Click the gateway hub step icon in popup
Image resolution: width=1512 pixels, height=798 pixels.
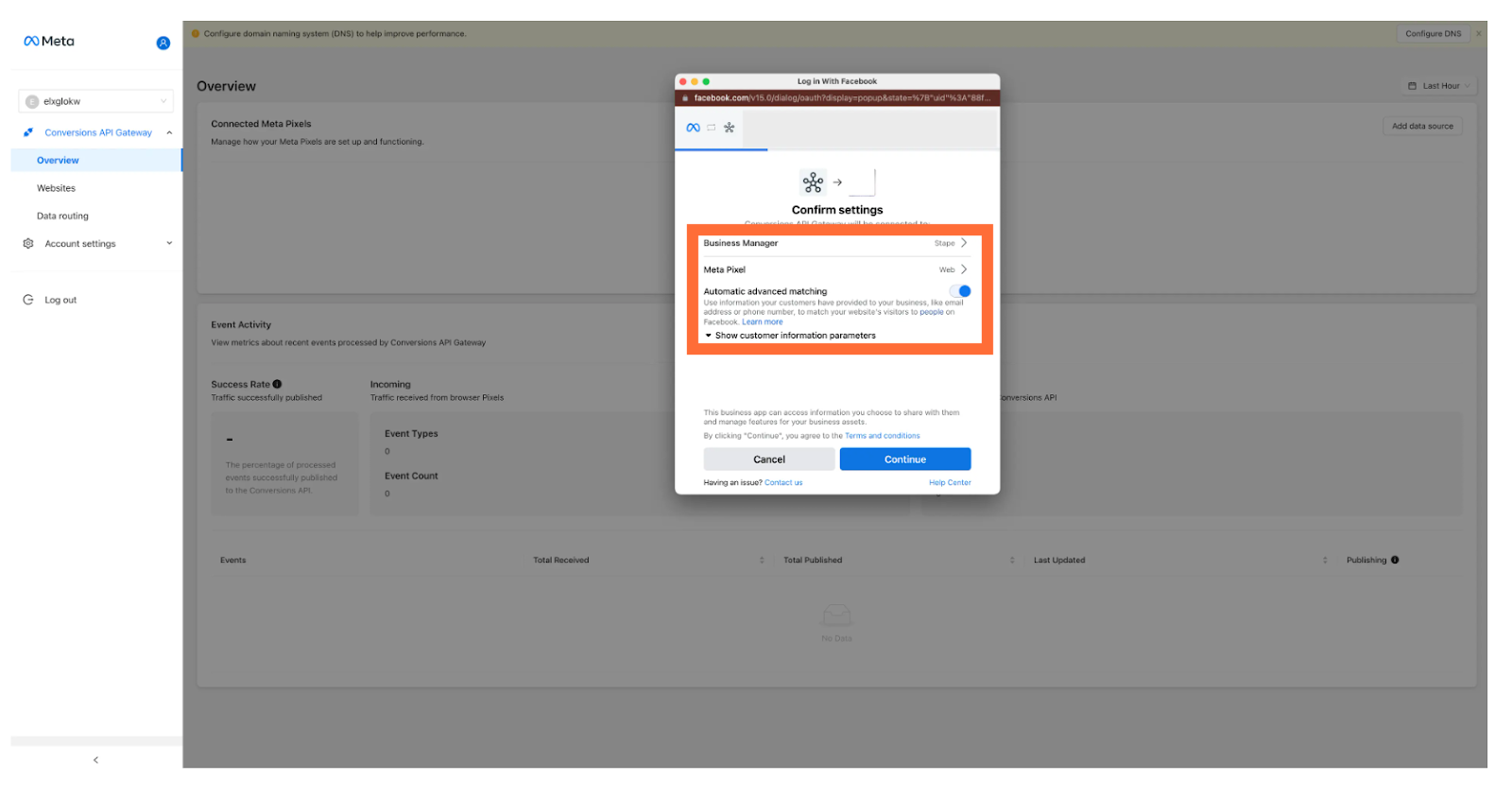[x=729, y=128]
